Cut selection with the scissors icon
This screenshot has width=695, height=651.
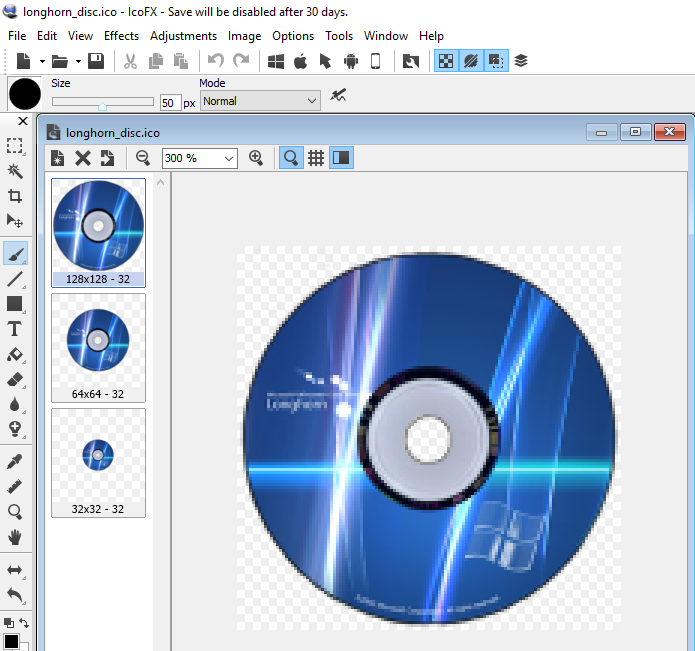point(130,61)
